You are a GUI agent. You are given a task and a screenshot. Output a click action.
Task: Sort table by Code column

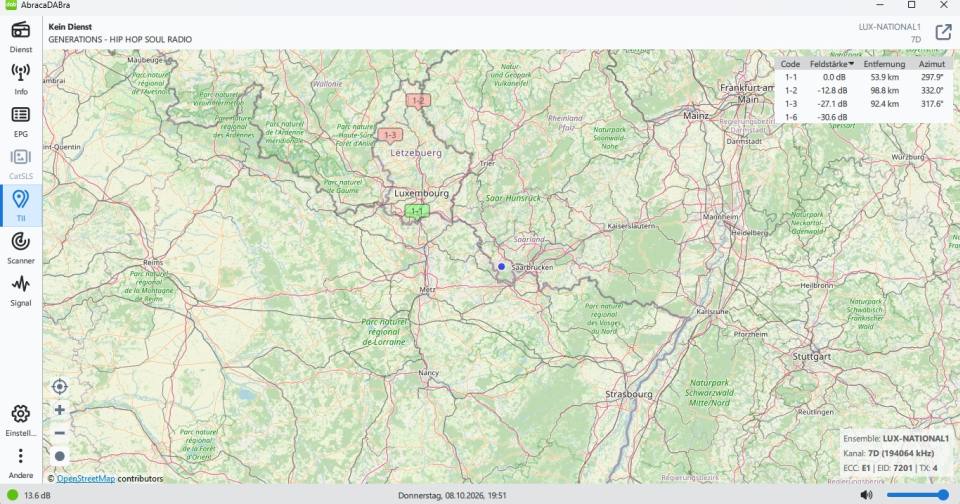790,64
